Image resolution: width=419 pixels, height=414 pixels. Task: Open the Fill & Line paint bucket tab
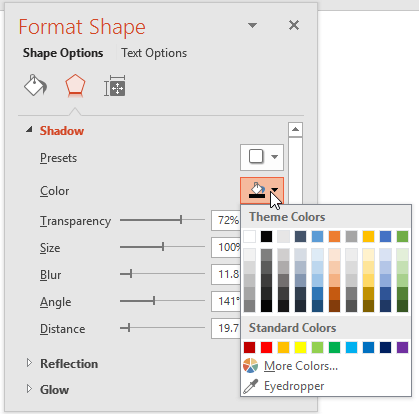(x=35, y=85)
